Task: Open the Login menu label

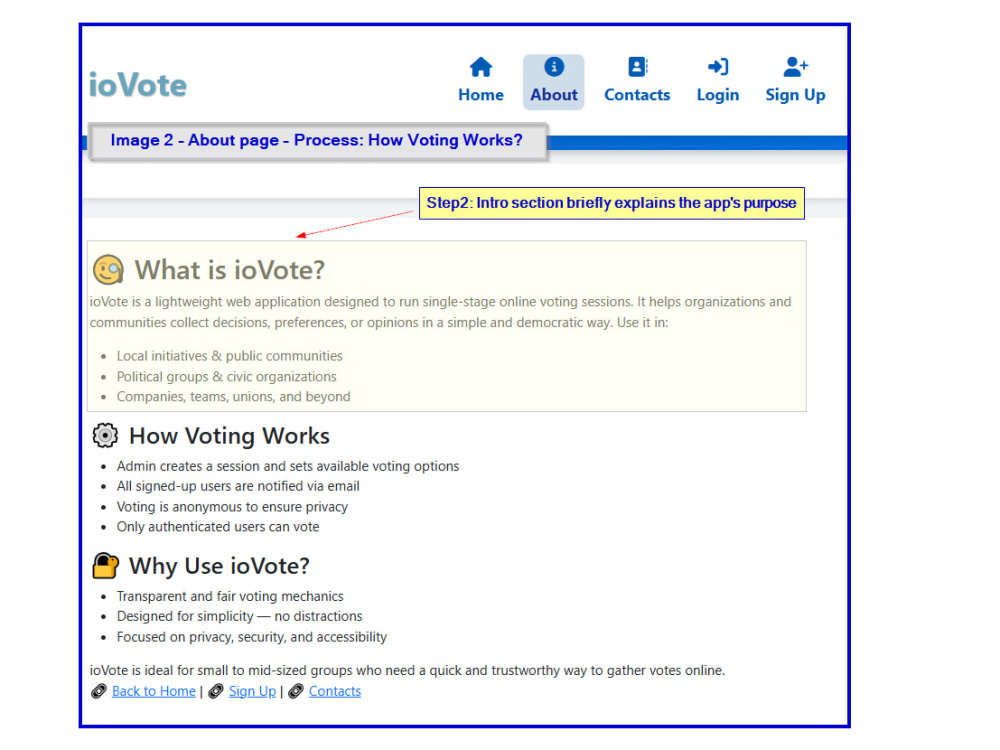Action: pos(718,95)
